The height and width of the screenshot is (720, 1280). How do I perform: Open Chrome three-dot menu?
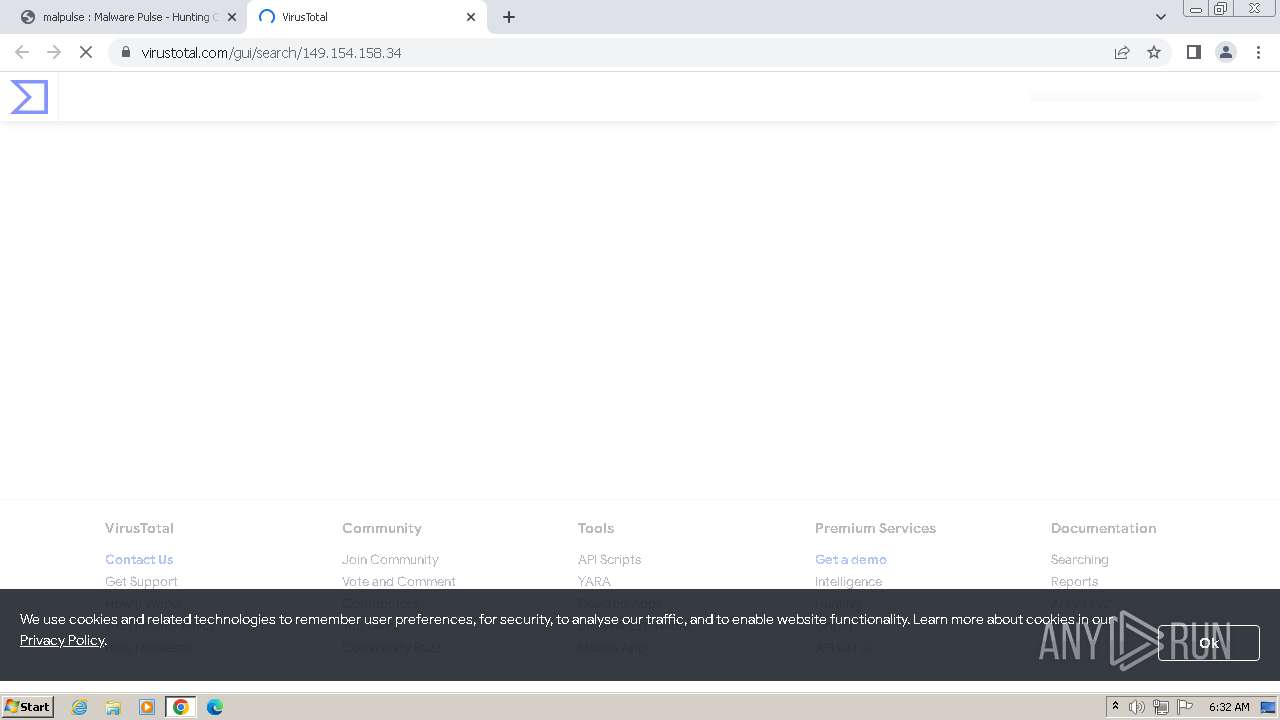1258,52
